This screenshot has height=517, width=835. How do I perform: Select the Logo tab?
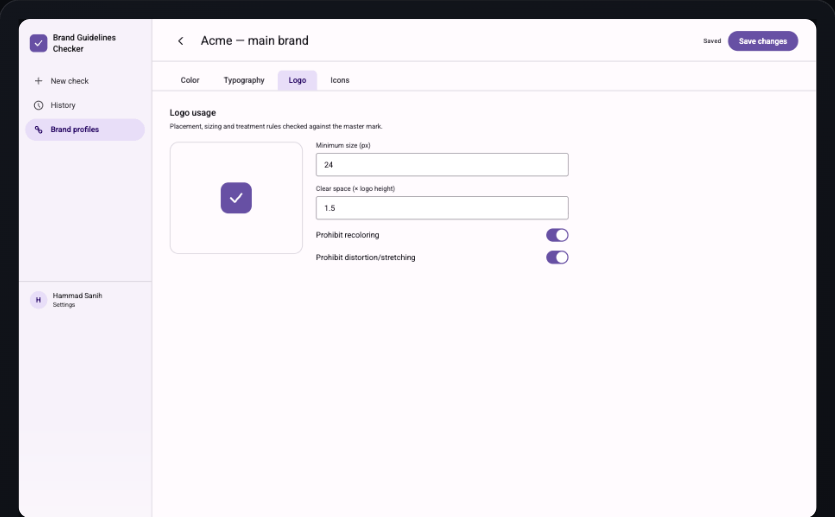pos(297,80)
